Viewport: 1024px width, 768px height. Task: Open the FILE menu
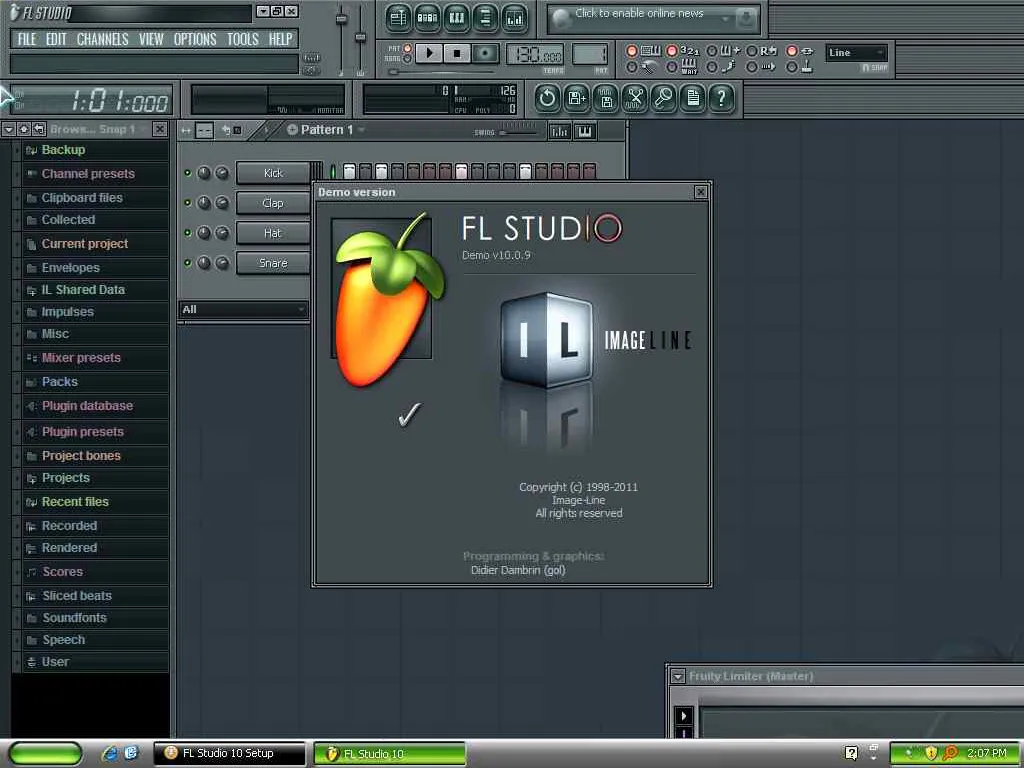27,39
